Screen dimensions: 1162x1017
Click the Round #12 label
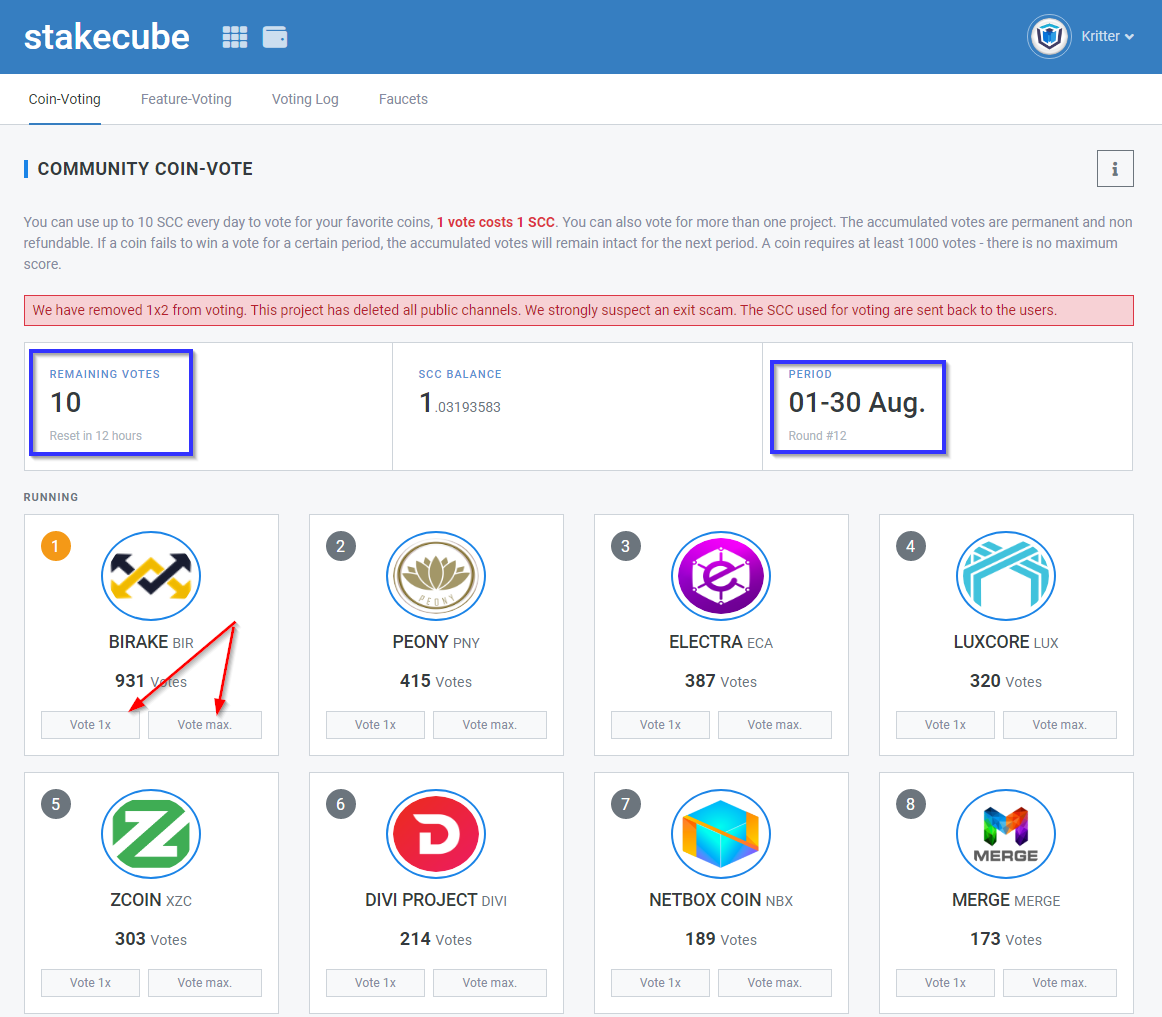click(x=817, y=436)
